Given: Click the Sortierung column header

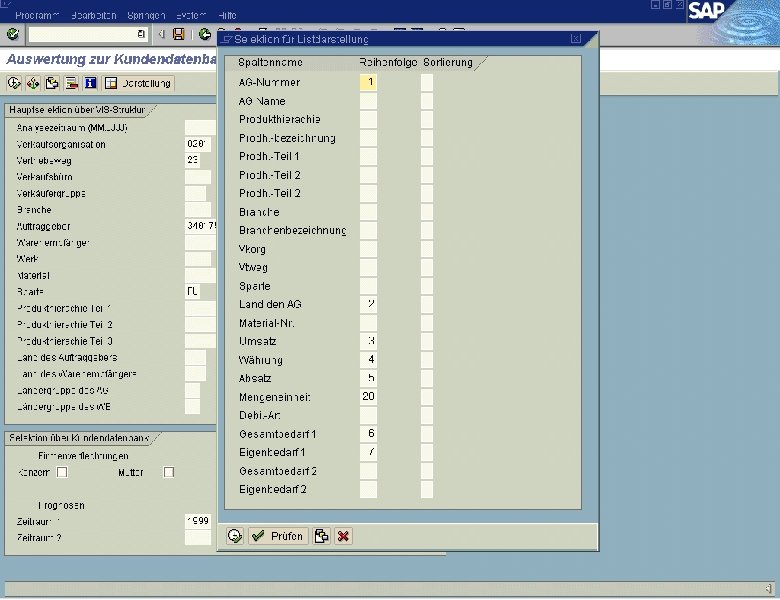Looking at the screenshot, I should tap(448, 62).
